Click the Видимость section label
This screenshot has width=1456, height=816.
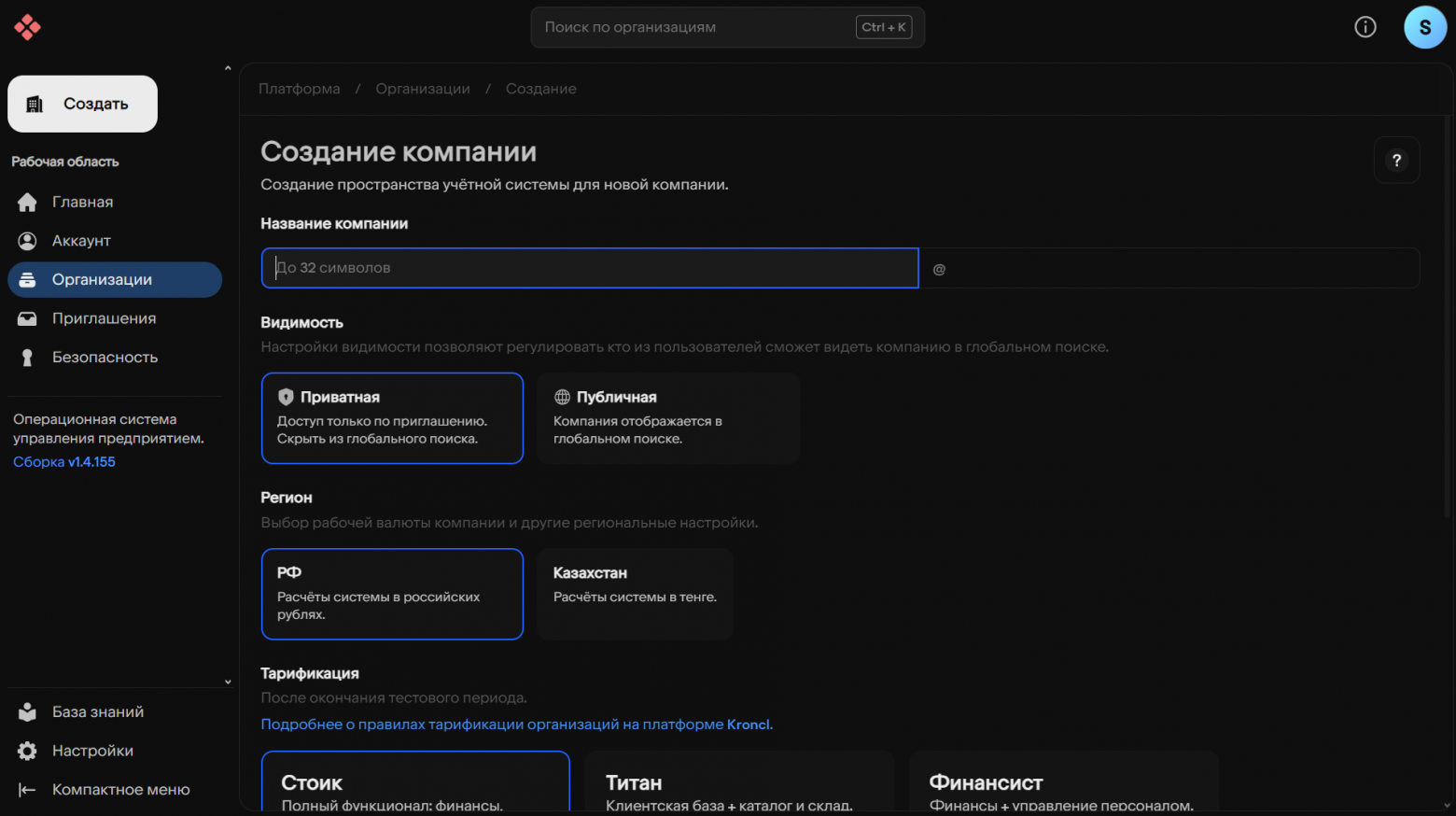(301, 322)
